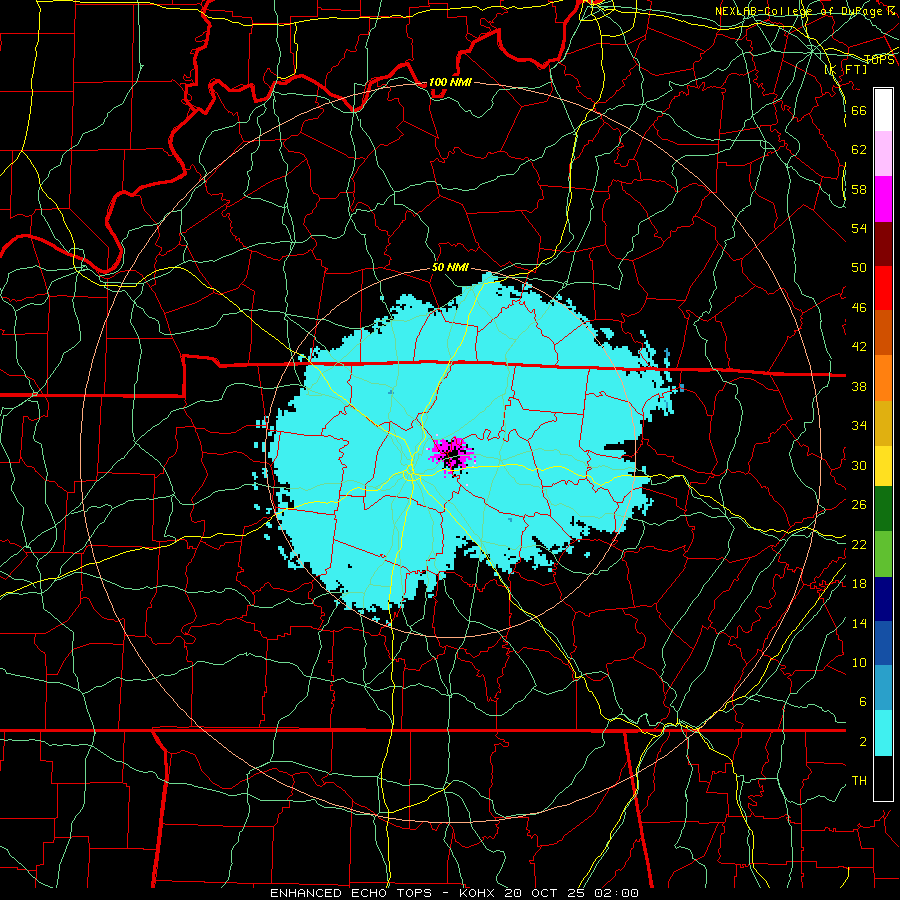This screenshot has width=900, height=900.
Task: Click the '42' legend label
Action: click(859, 346)
